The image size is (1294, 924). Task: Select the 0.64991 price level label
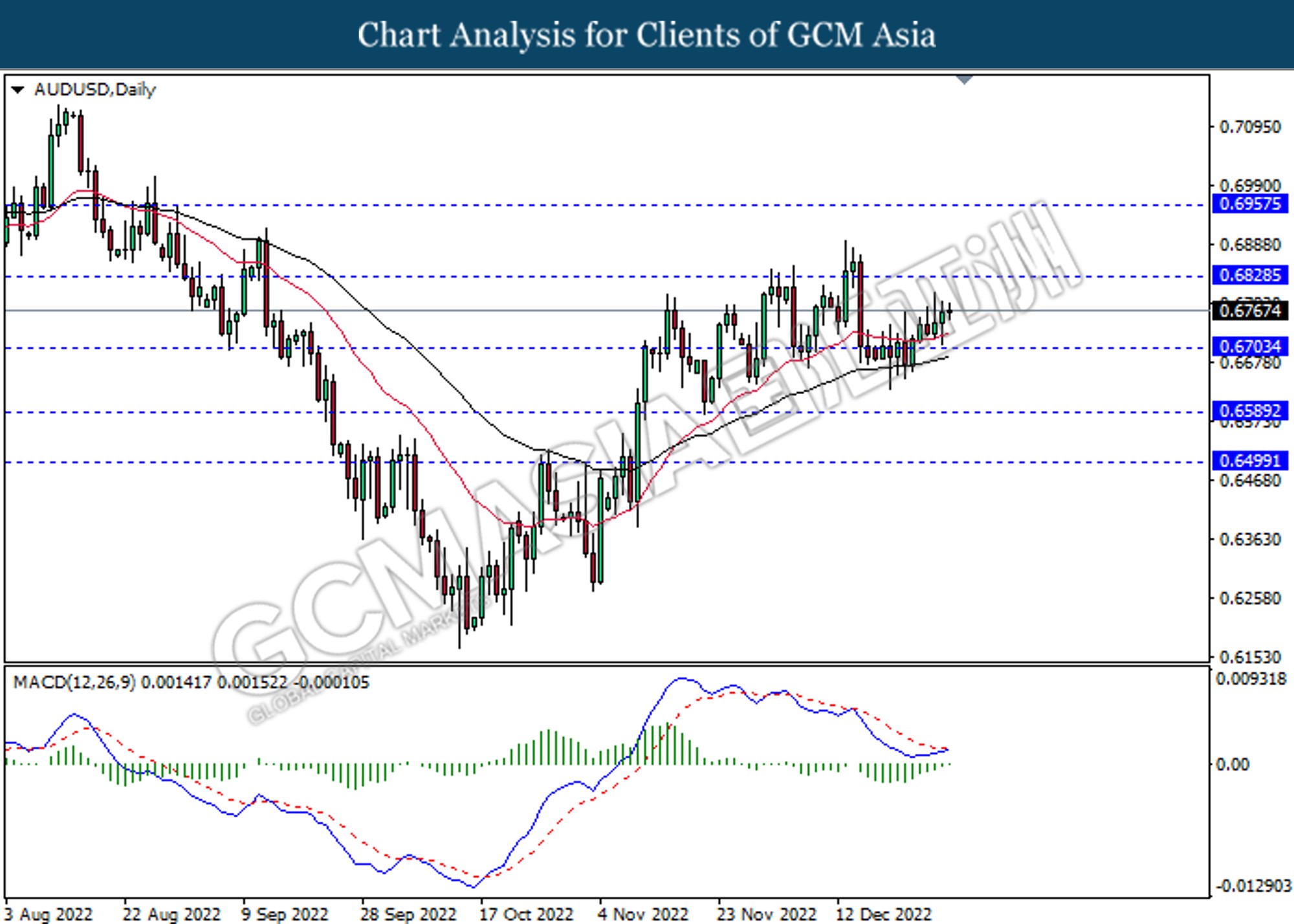[1250, 460]
